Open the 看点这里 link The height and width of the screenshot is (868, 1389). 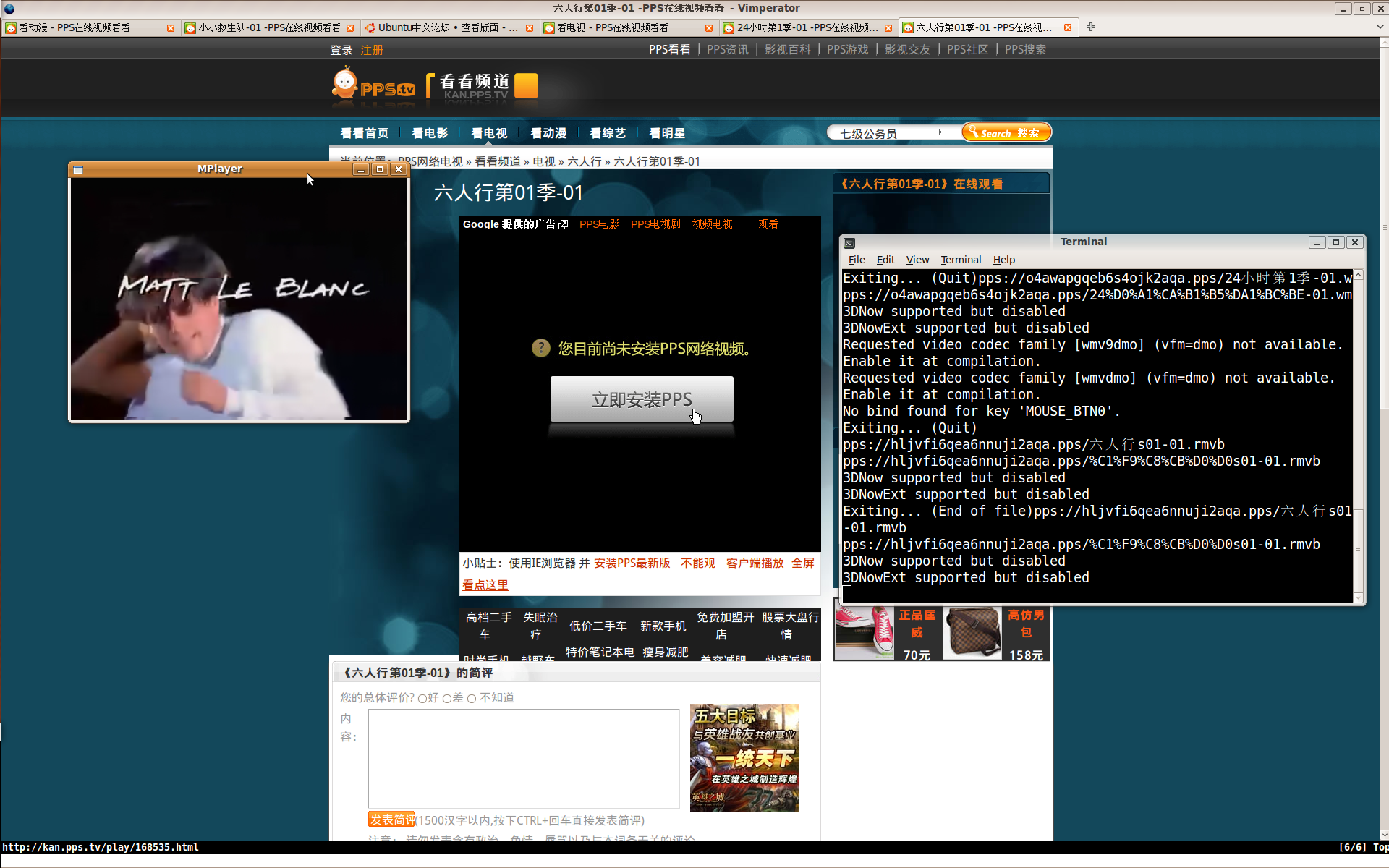[485, 584]
